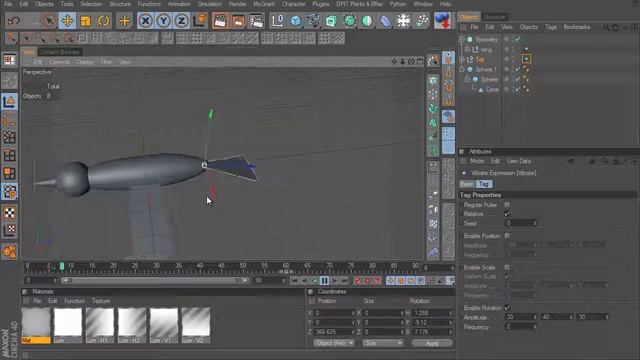
Task: Toggle the Relative checkbox
Action: click(507, 214)
